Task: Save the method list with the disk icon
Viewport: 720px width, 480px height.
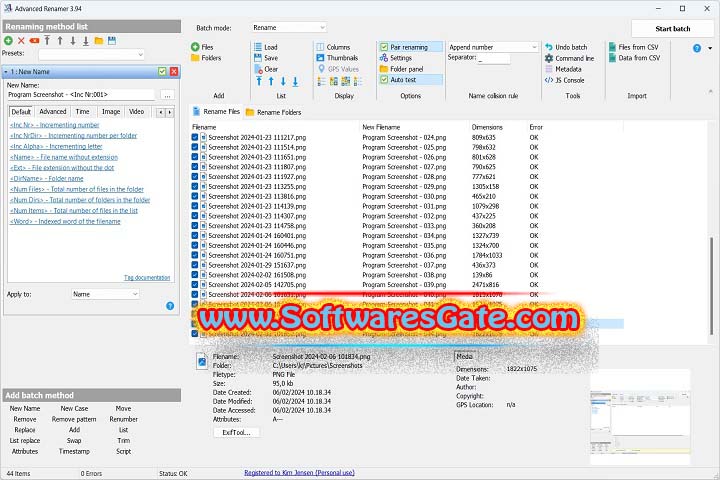Action: pos(112,40)
